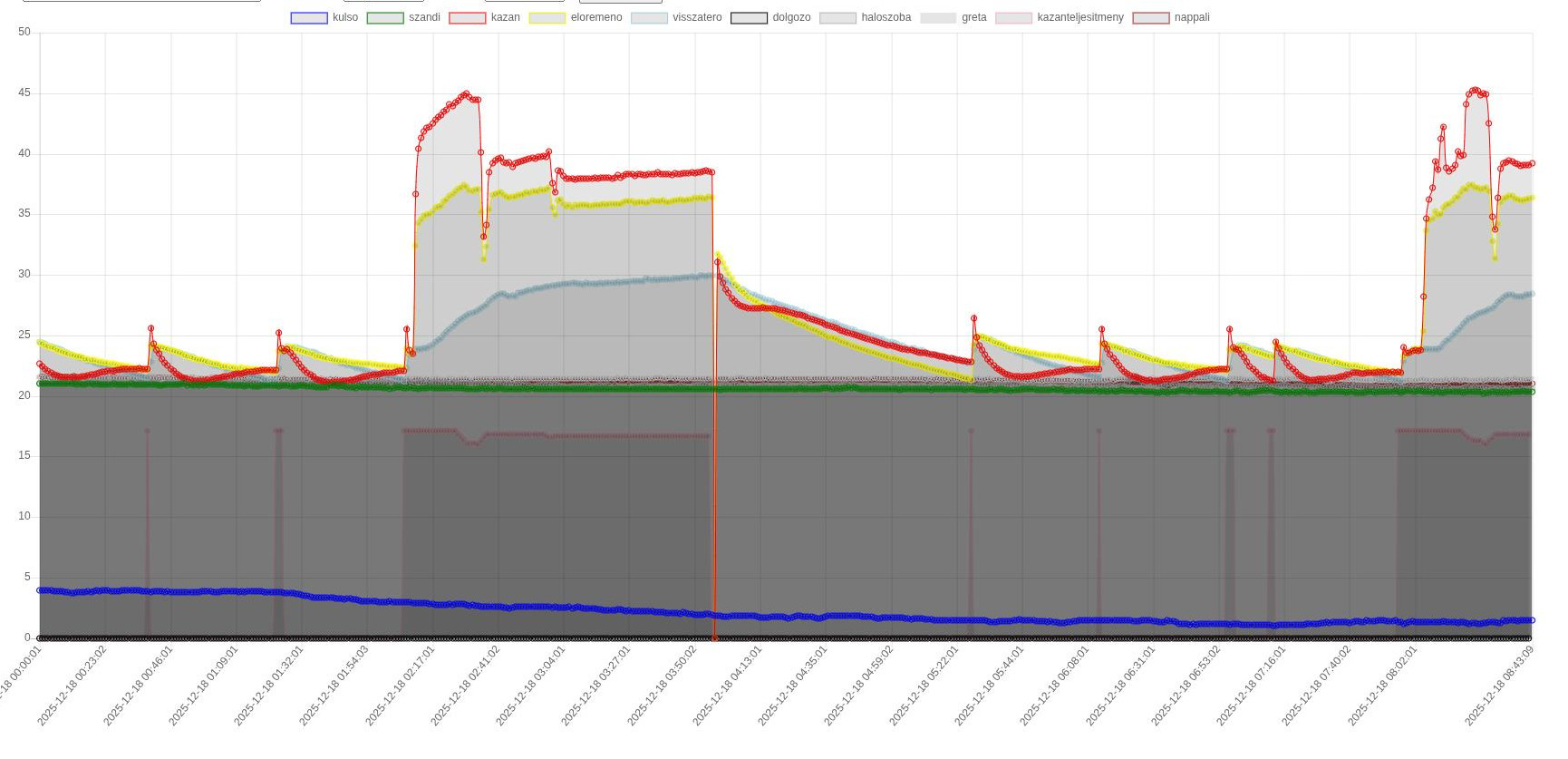Viewport: 1568px width, 759px height.
Task: Click the 2025-12-18 06:31:01 axis label
Action: [1121, 685]
